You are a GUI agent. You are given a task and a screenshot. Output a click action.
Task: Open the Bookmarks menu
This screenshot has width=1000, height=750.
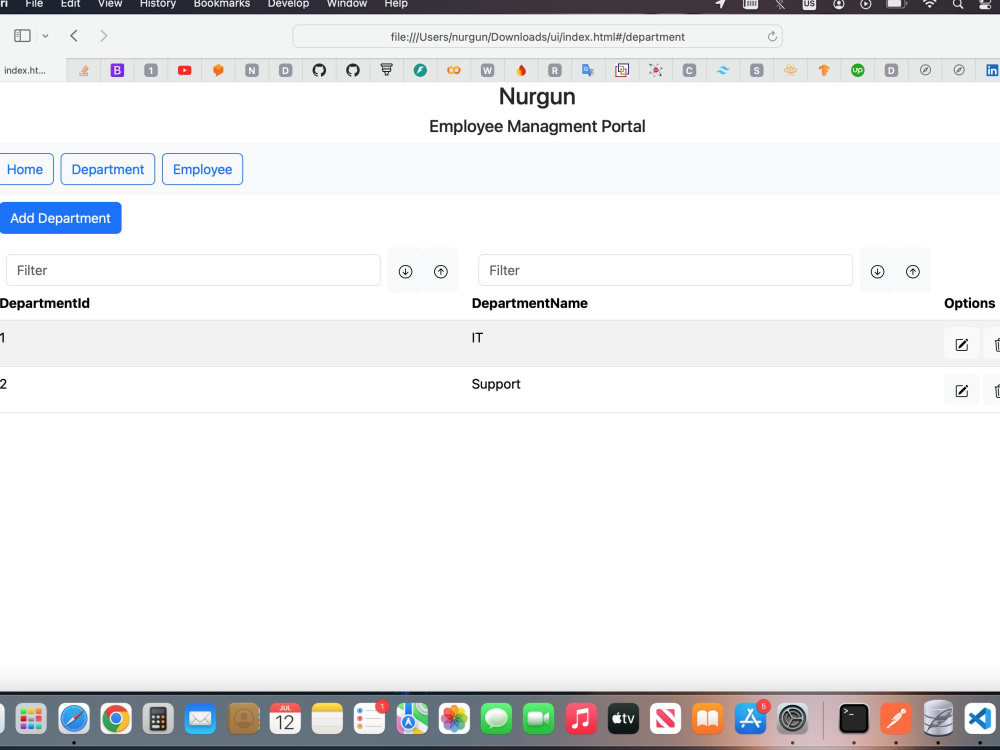coord(222,4)
